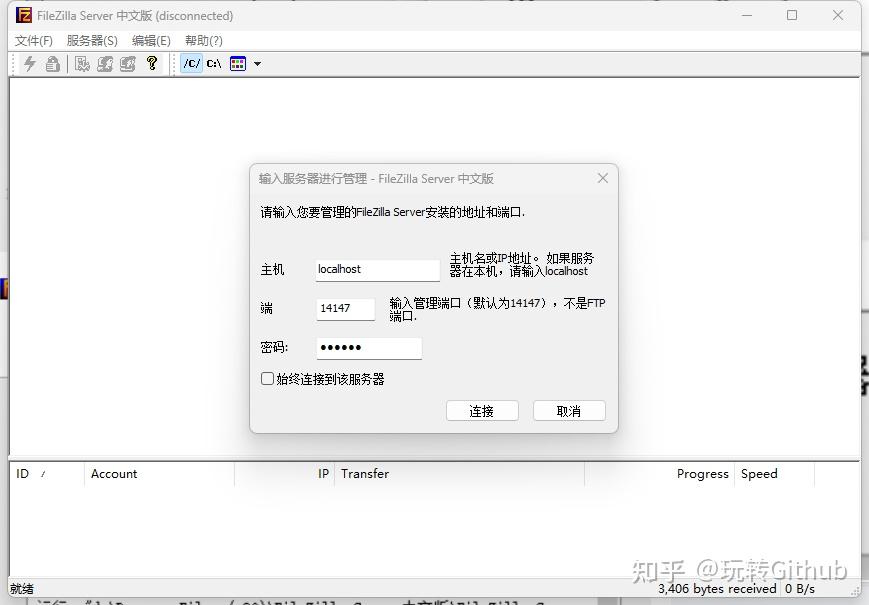Click the padlock lock-server toolbar icon
This screenshot has width=869, height=605.
pos(53,64)
